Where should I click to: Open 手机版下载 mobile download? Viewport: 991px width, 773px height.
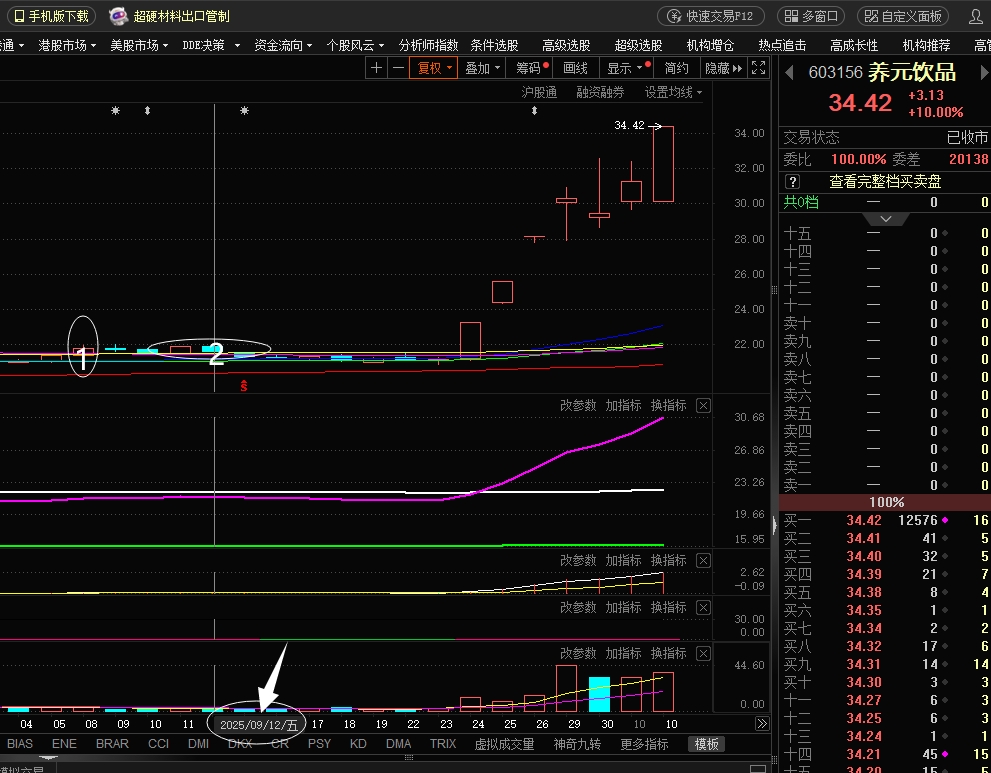[52, 16]
